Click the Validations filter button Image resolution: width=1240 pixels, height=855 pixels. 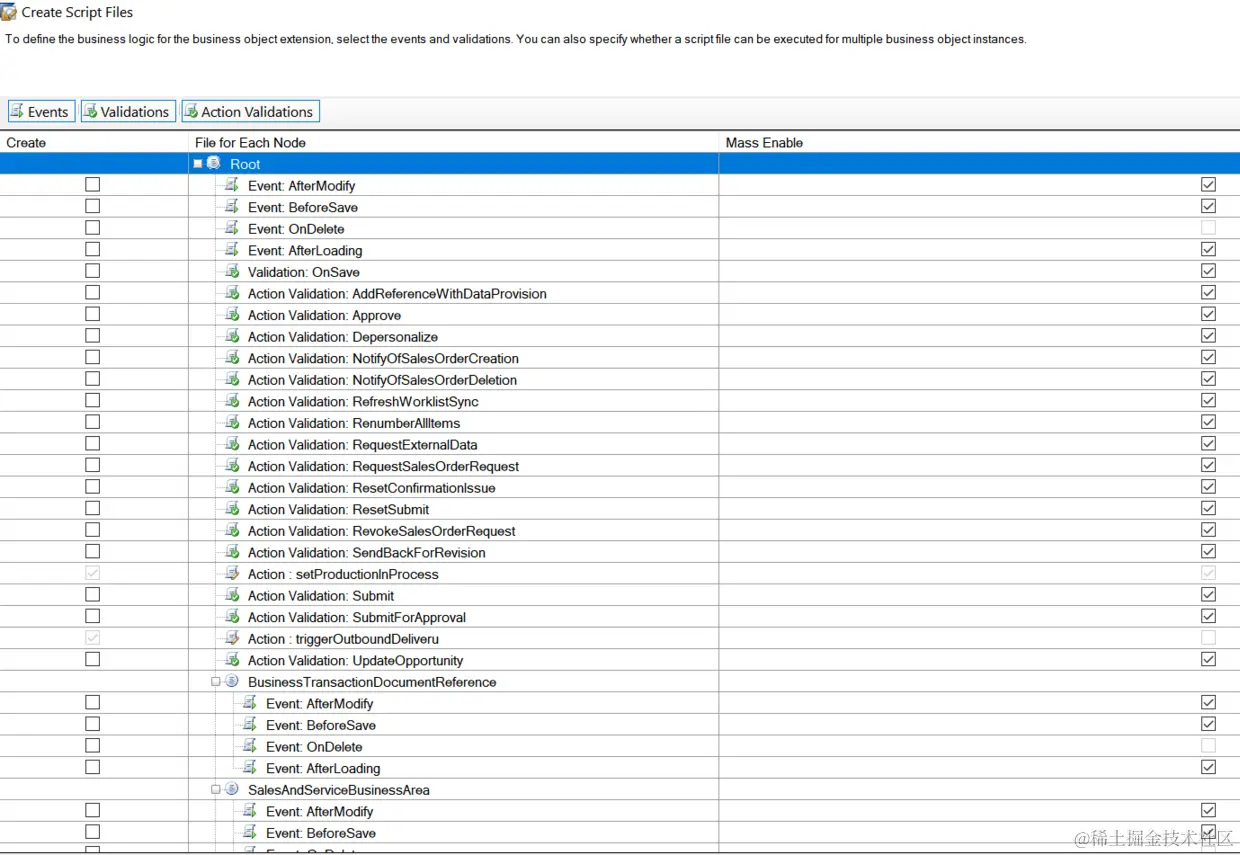tap(127, 112)
